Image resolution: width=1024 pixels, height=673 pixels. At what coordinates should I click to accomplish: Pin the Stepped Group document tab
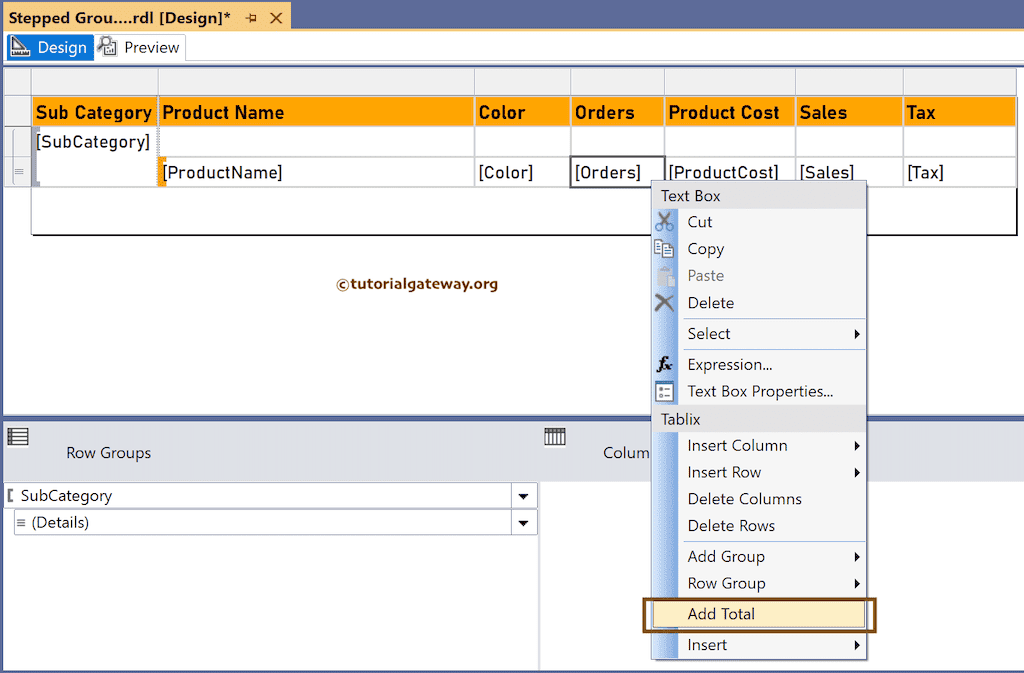click(x=251, y=18)
